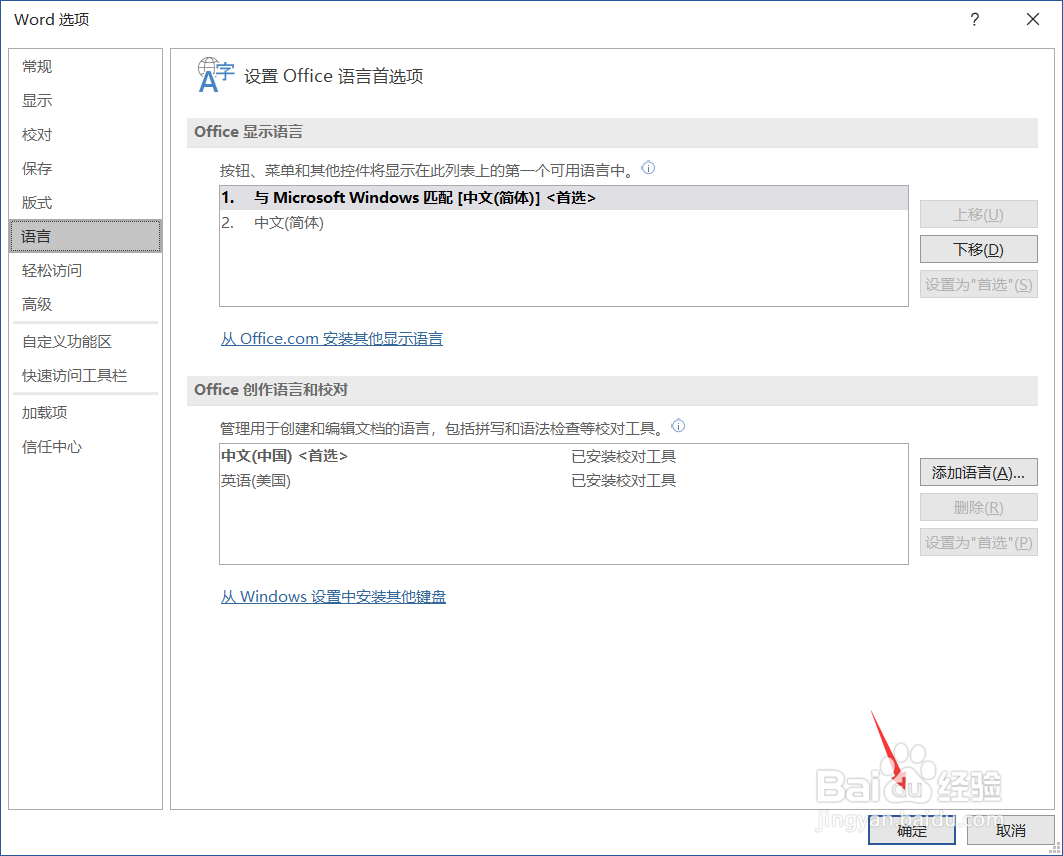This screenshot has width=1063, height=856.
Task: Go to the 版式 category
Action: [x=85, y=202]
